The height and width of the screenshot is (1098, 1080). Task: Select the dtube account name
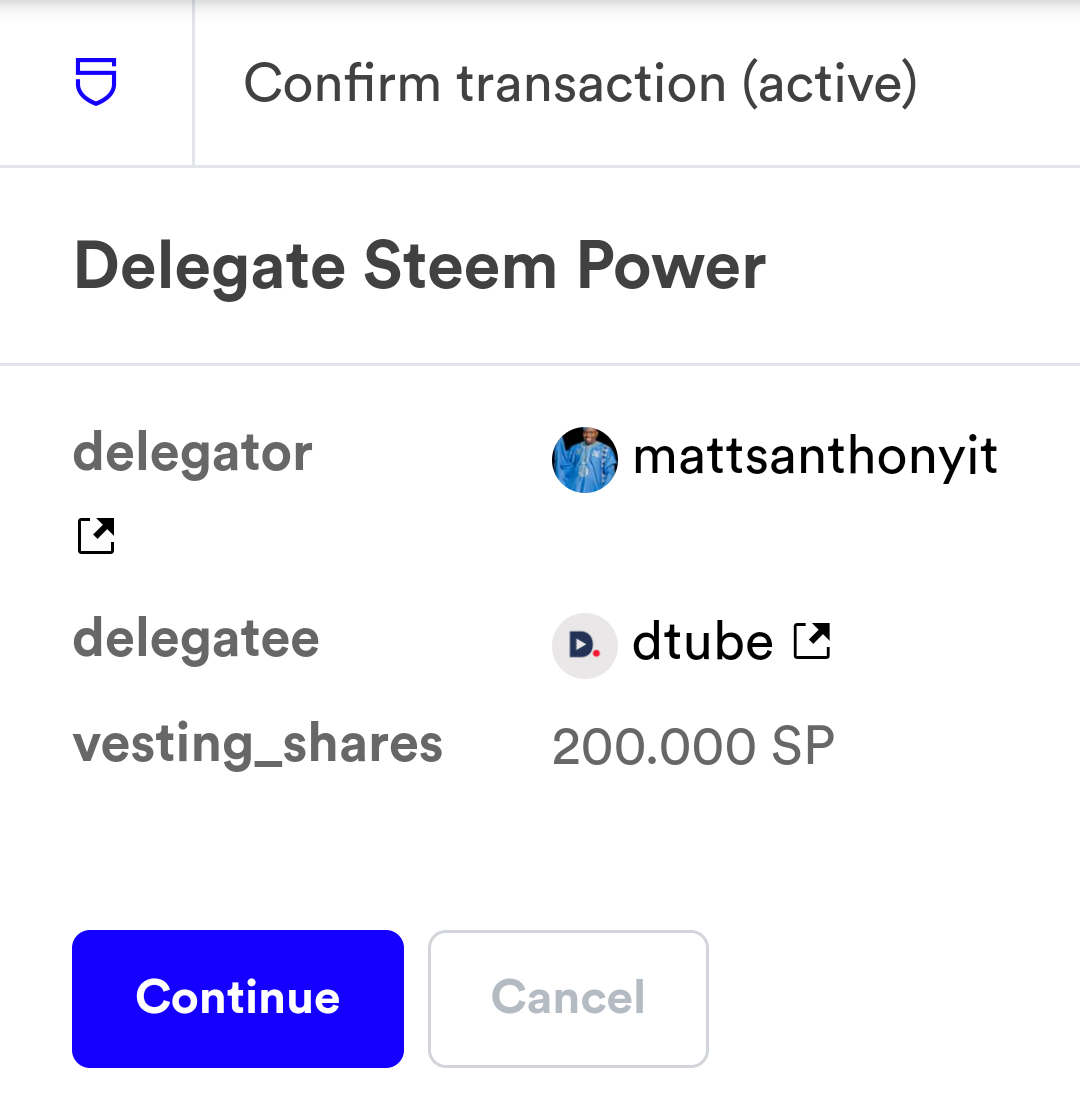(x=702, y=642)
